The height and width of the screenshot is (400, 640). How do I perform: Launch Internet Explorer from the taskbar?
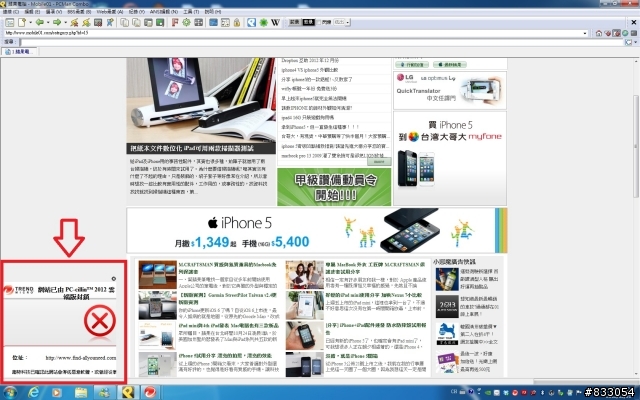(x=33, y=392)
